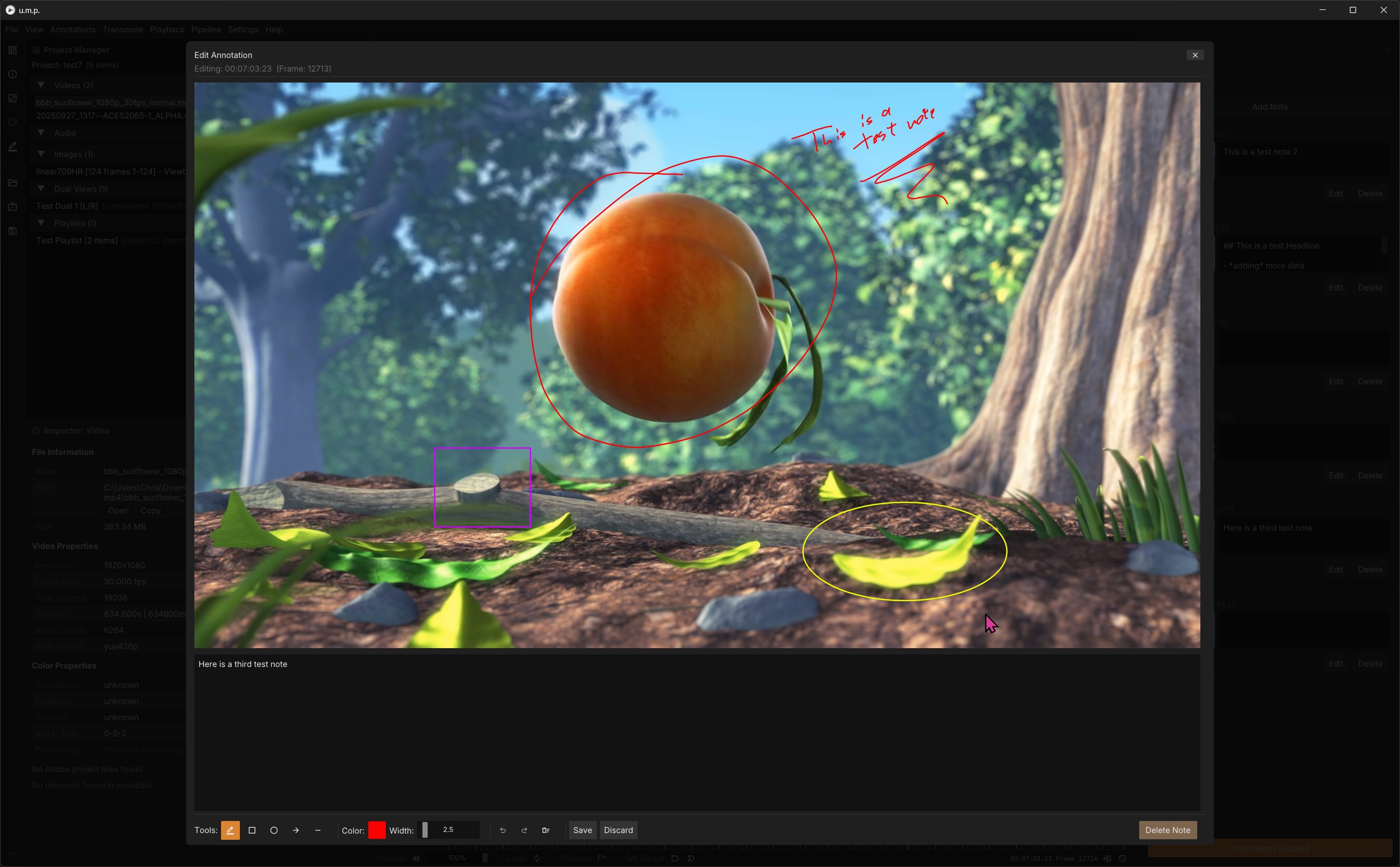Close the Edit Annotation dialog
Image resolution: width=1400 pixels, height=867 pixels.
(x=1195, y=55)
